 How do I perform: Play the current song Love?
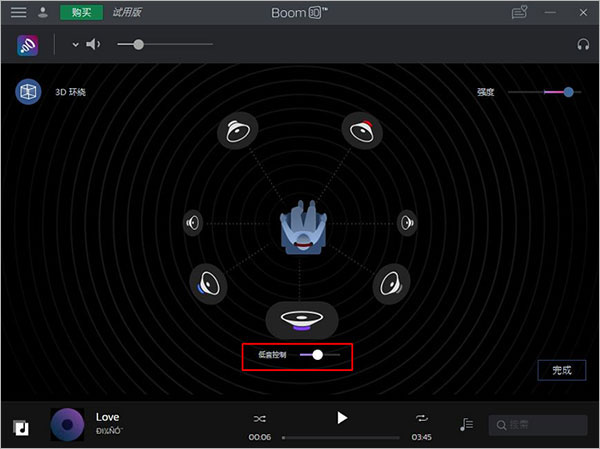click(x=342, y=418)
